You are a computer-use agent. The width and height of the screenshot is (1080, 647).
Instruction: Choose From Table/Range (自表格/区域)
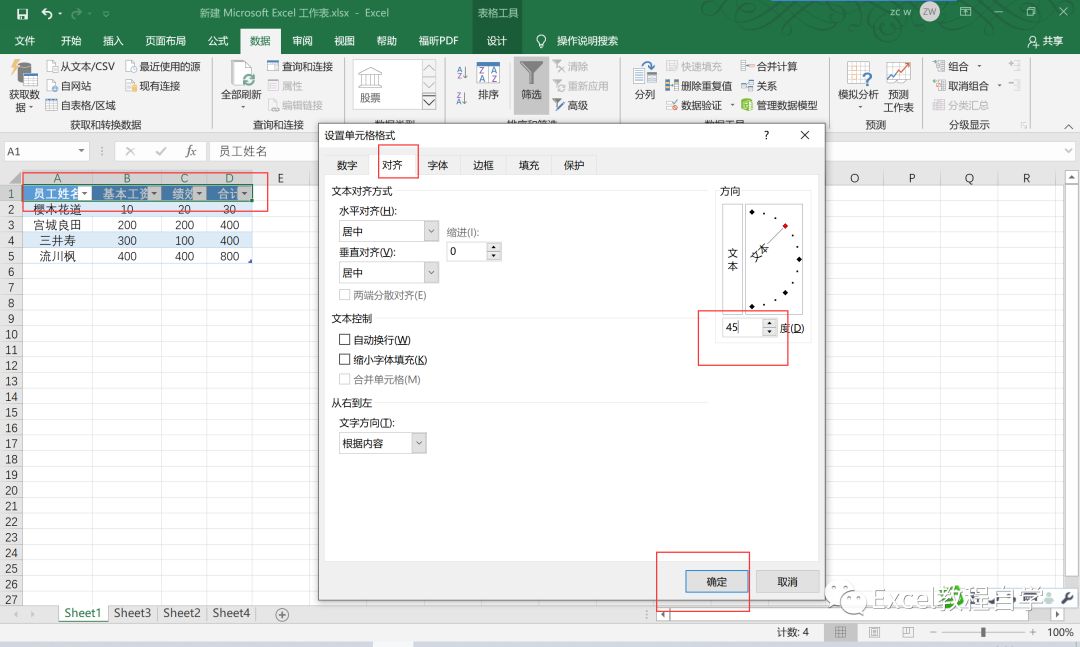81,105
